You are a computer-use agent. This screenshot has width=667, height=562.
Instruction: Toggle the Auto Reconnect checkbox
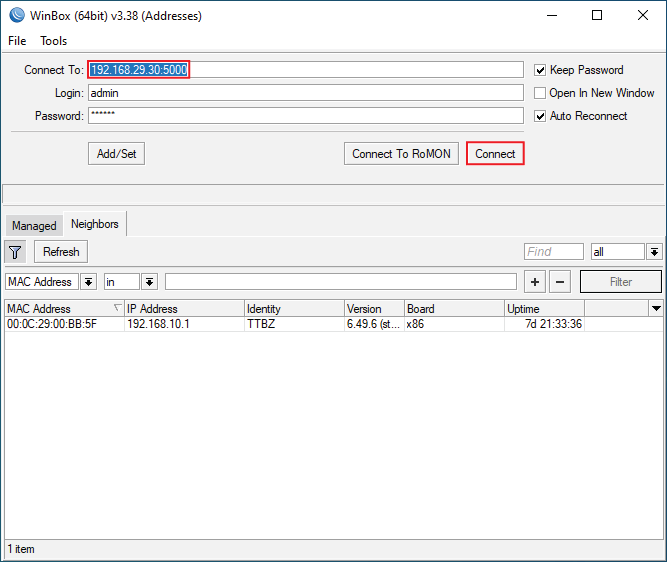(x=540, y=116)
